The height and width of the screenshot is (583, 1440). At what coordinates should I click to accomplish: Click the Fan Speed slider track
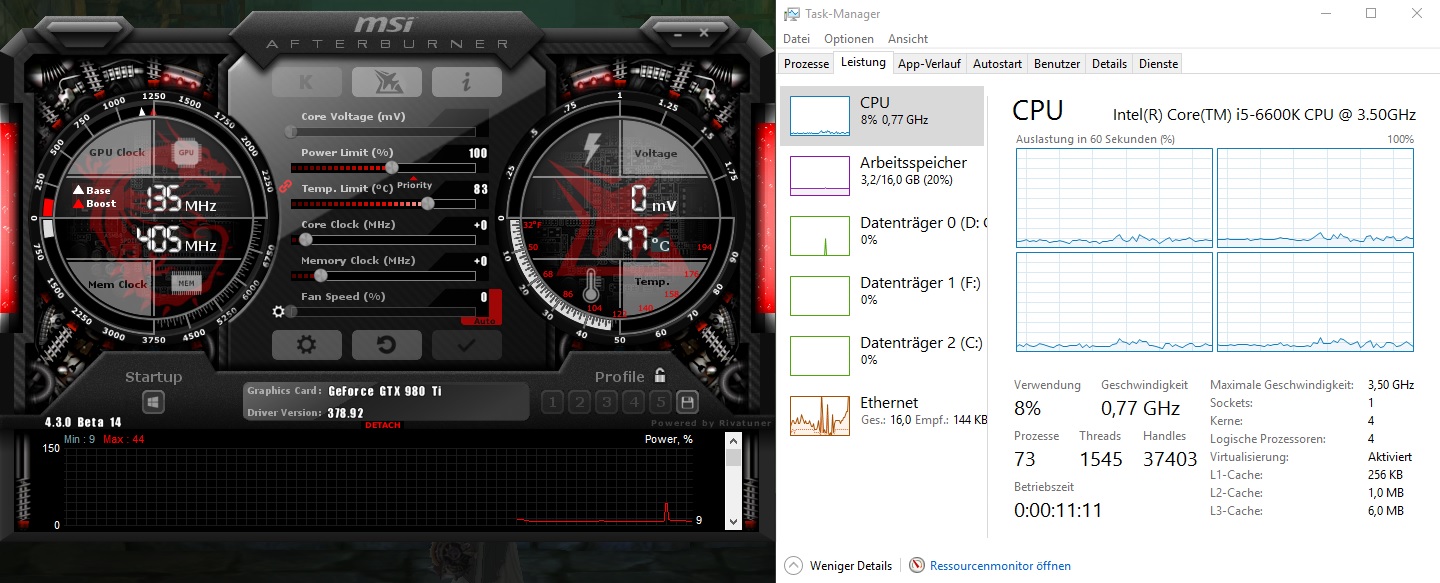381,311
